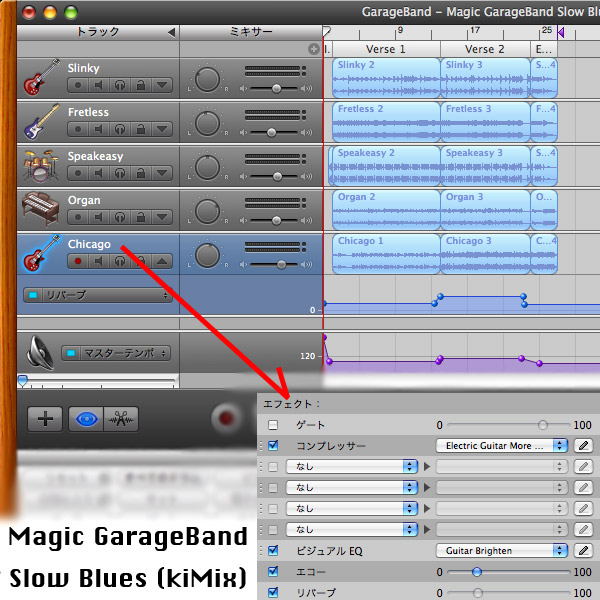Select the Speakeasy drum kit icon
The width and height of the screenshot is (600, 600).
tap(41, 166)
